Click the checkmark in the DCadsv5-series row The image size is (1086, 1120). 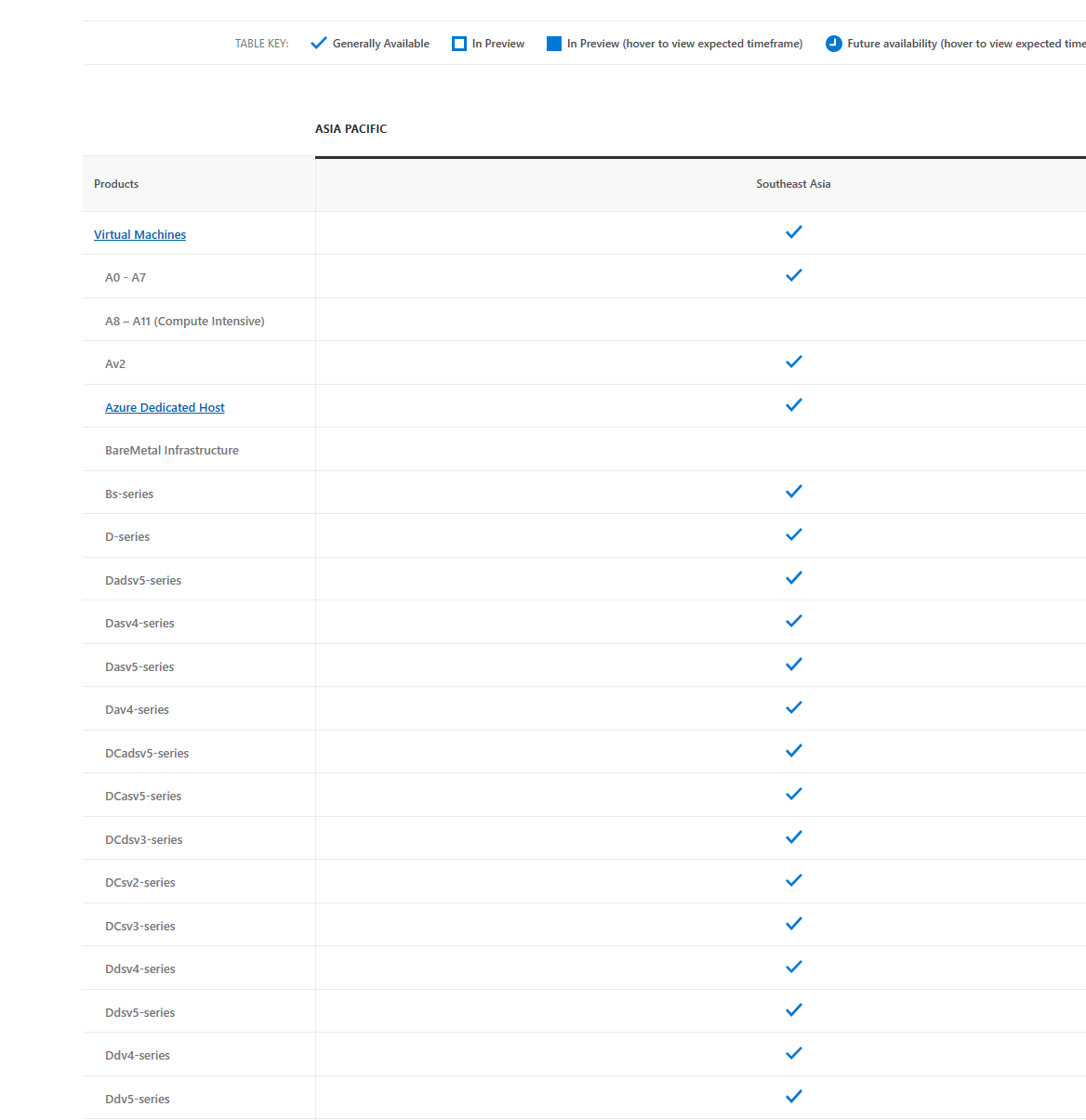pyautogui.click(x=794, y=751)
